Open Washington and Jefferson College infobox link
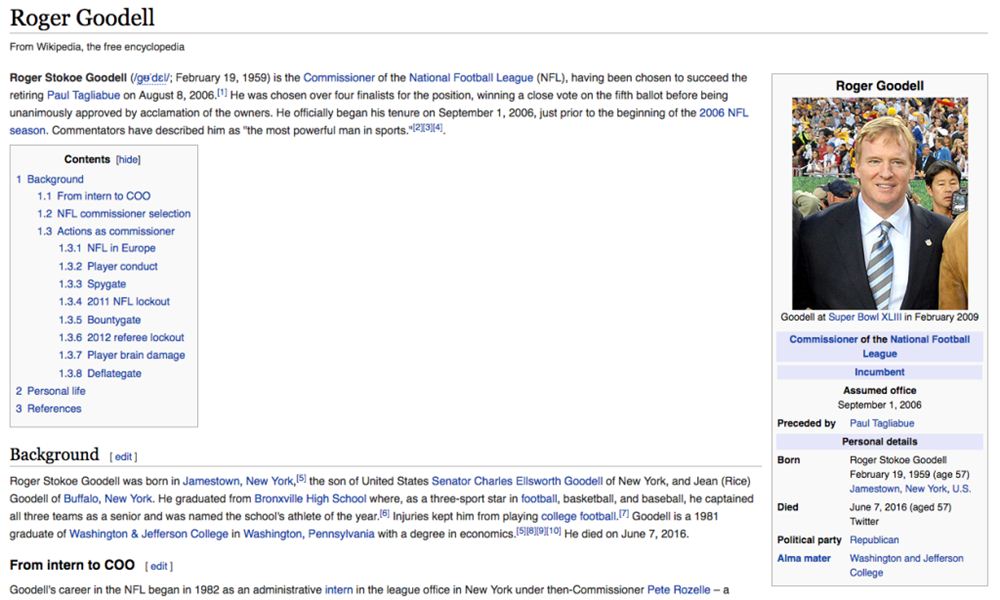Image resolution: width=1000 pixels, height=600 pixels. click(x=906, y=566)
